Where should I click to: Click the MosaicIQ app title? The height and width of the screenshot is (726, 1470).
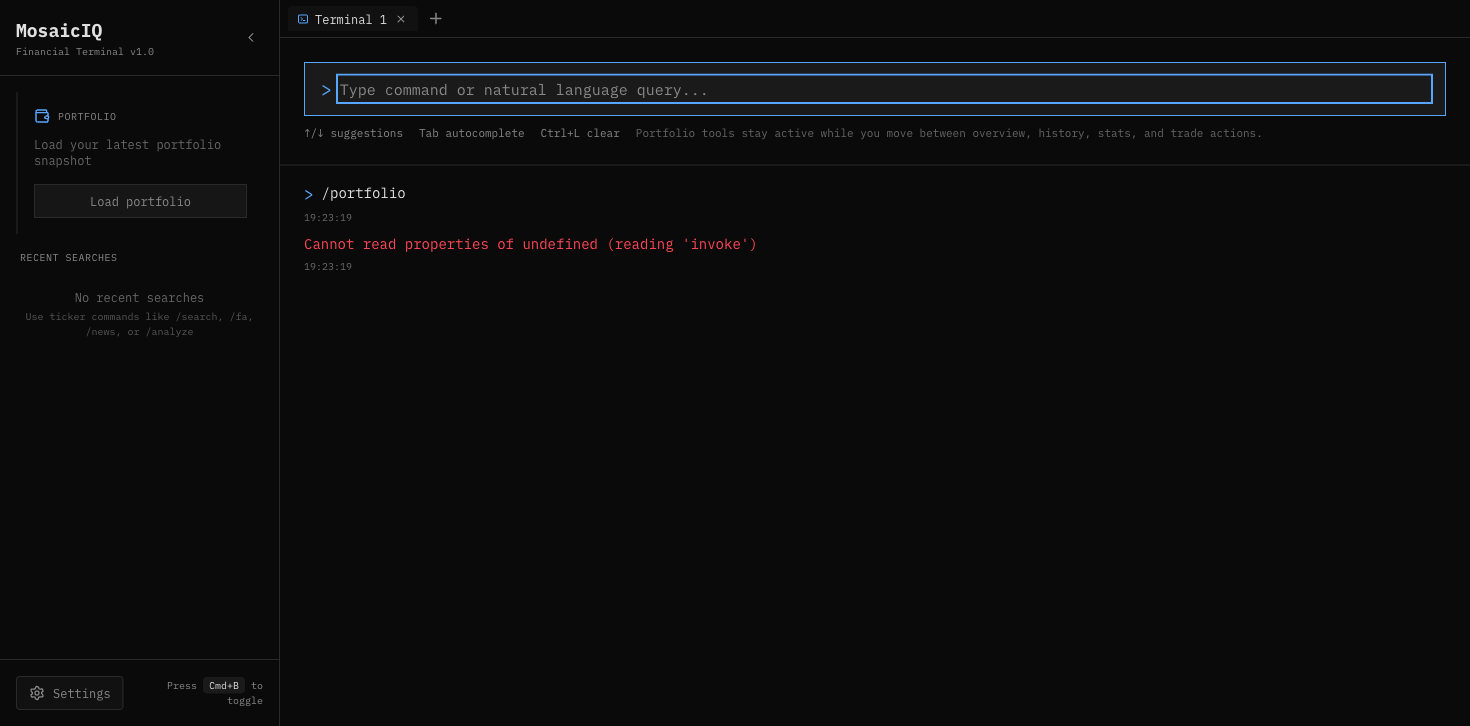[59, 30]
